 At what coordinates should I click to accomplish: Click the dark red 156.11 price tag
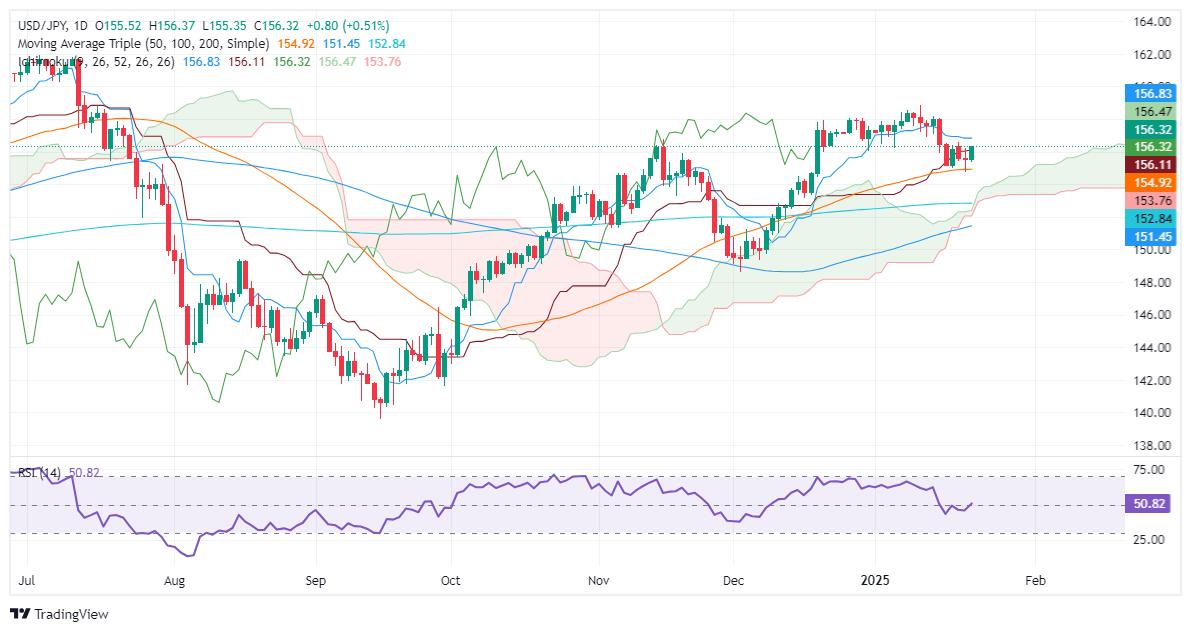(1152, 165)
